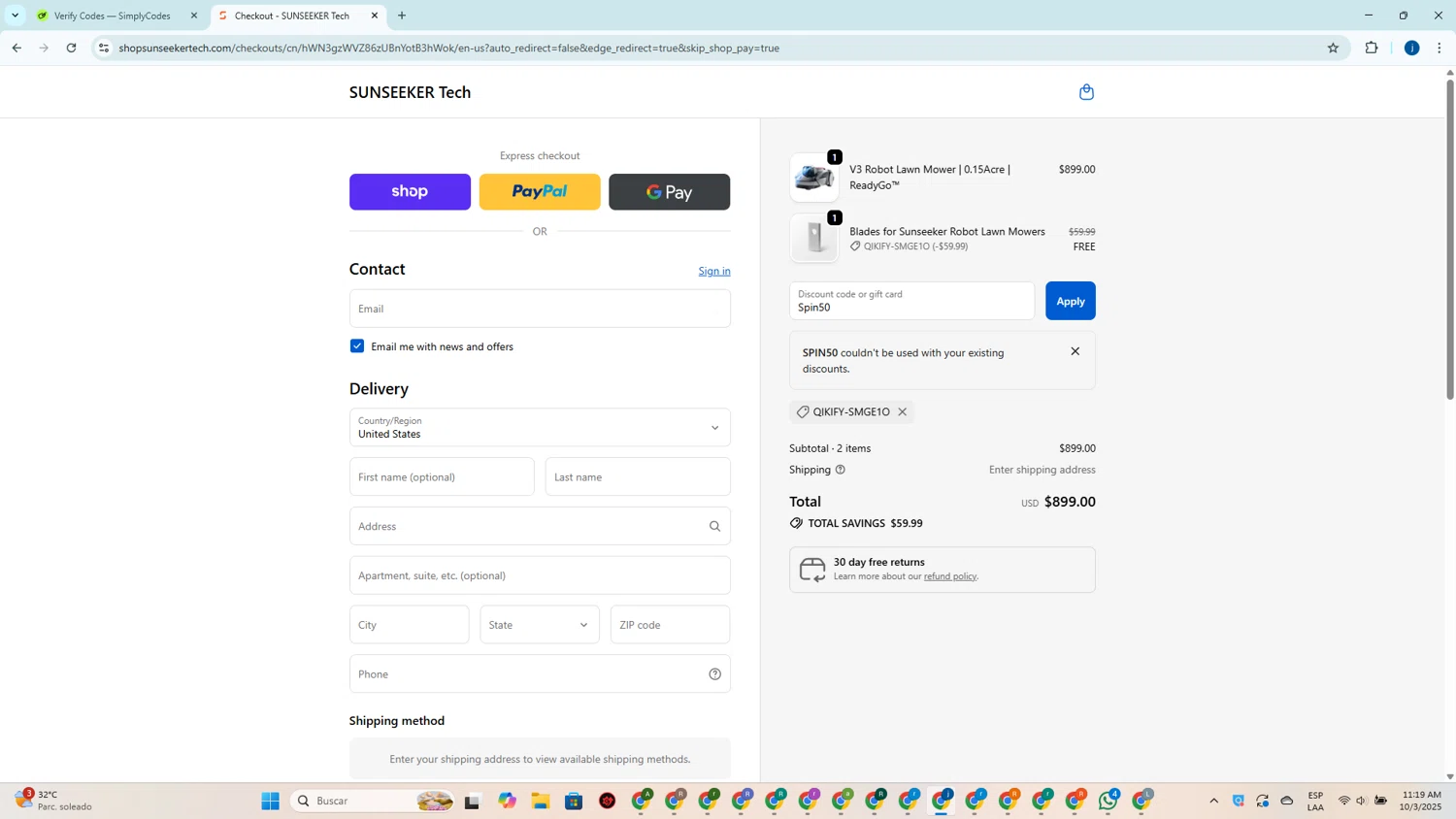Click the Blades product thumbnail
The height and width of the screenshot is (819, 1456).
pyautogui.click(x=814, y=239)
